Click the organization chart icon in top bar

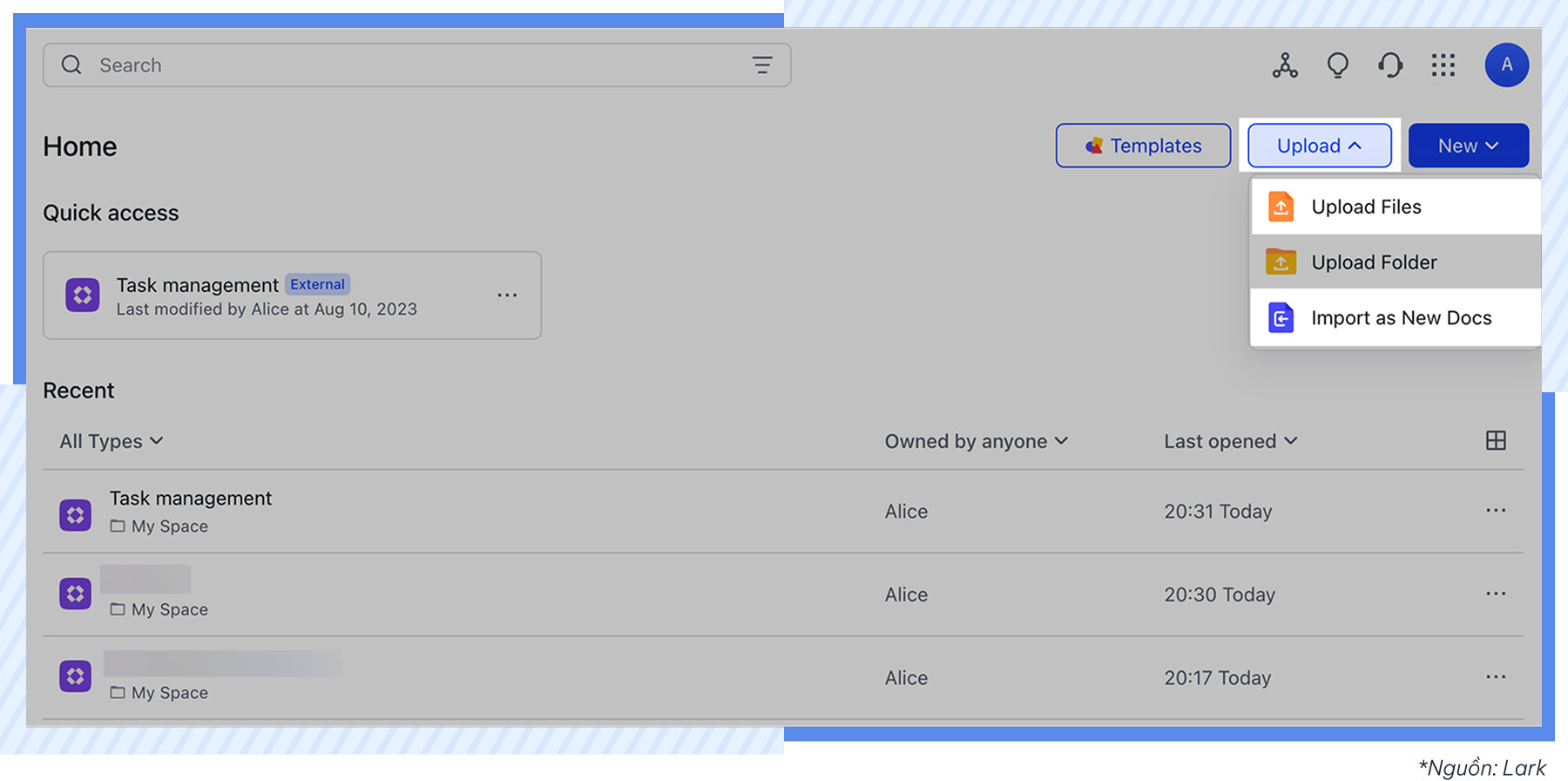click(1285, 65)
